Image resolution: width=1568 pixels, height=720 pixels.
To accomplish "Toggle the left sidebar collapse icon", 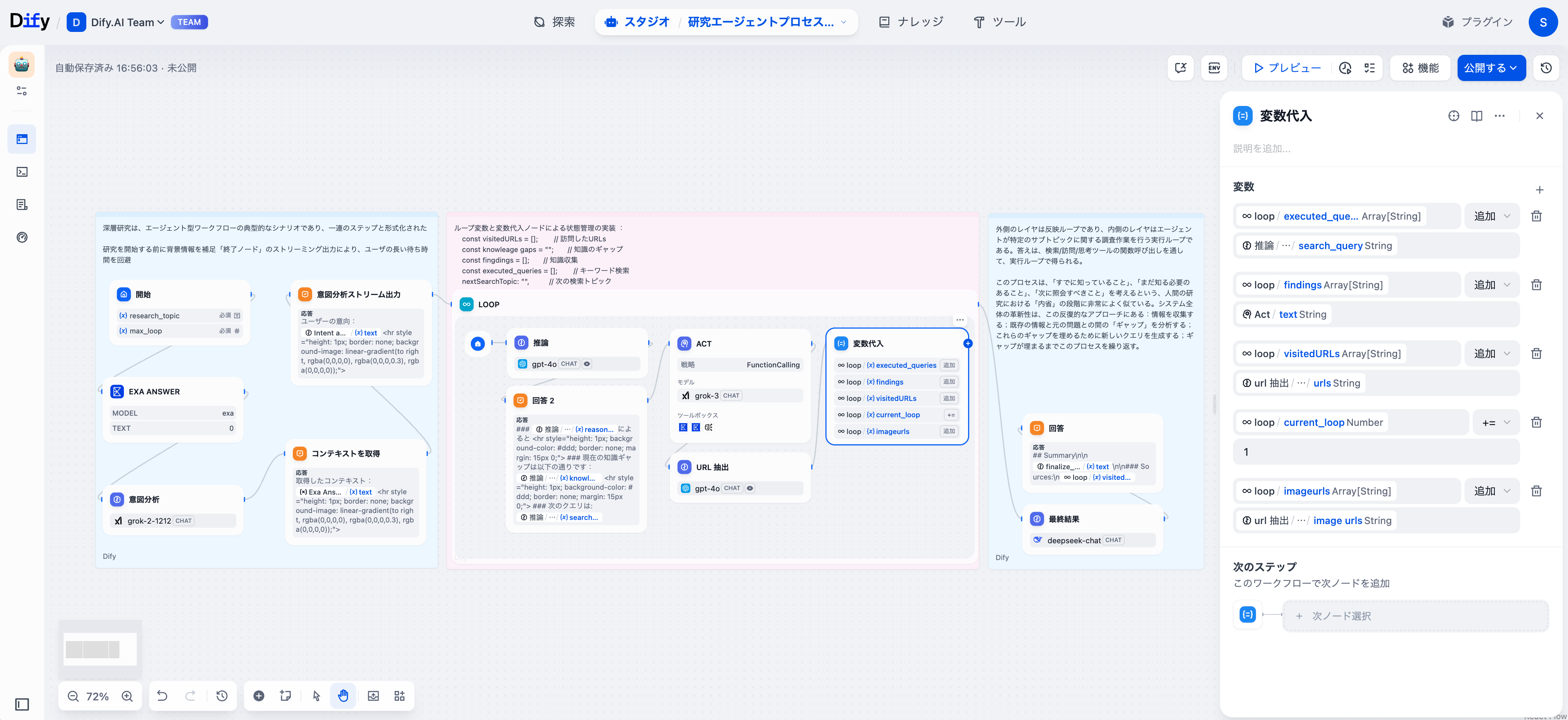I will pyautogui.click(x=22, y=704).
